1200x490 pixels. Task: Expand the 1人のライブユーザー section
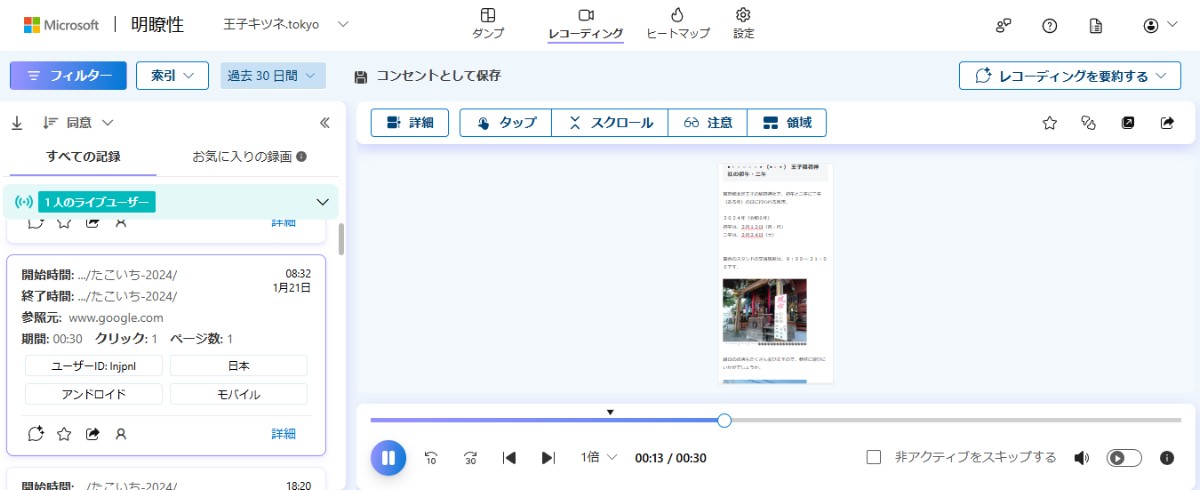coord(322,202)
